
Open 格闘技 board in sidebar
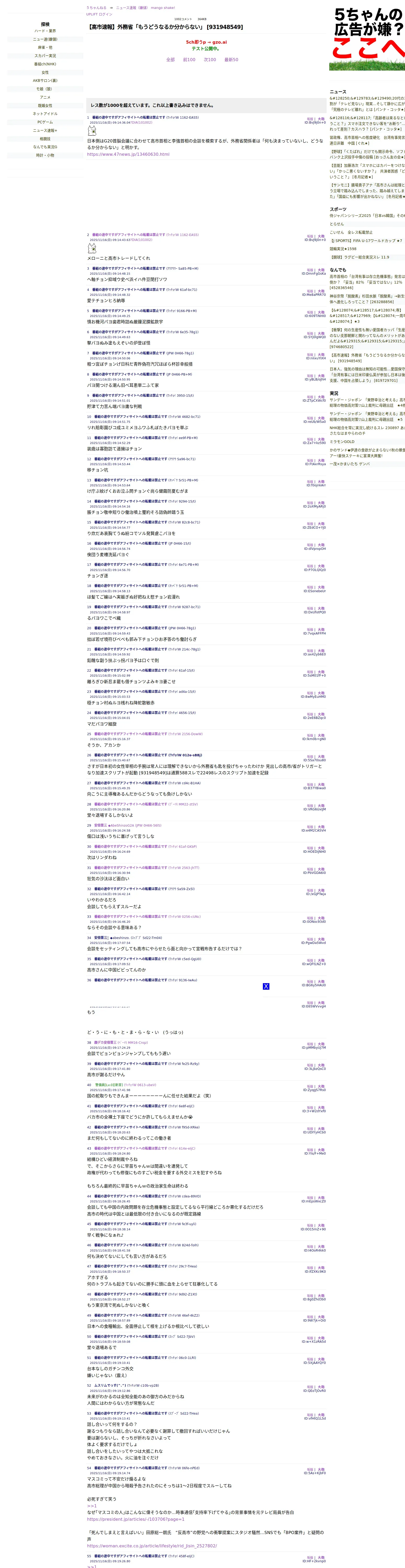45,139
